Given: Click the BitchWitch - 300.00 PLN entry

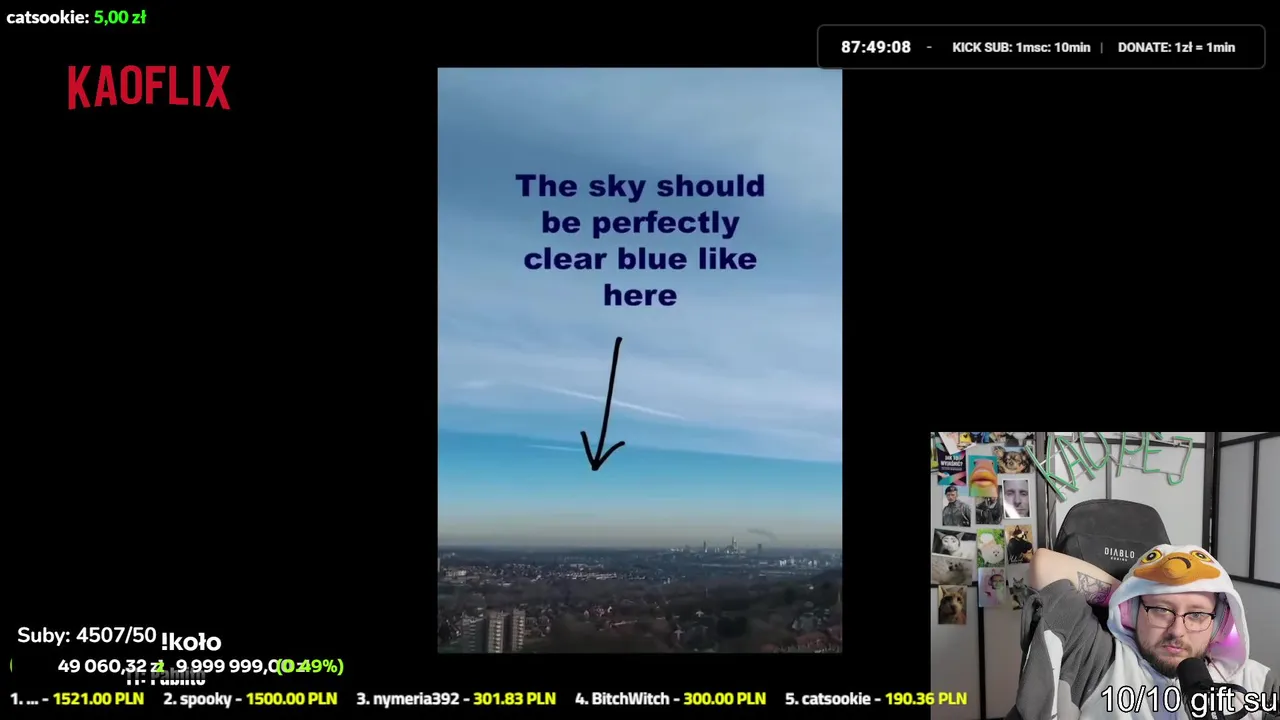Looking at the screenshot, I should coord(670,699).
